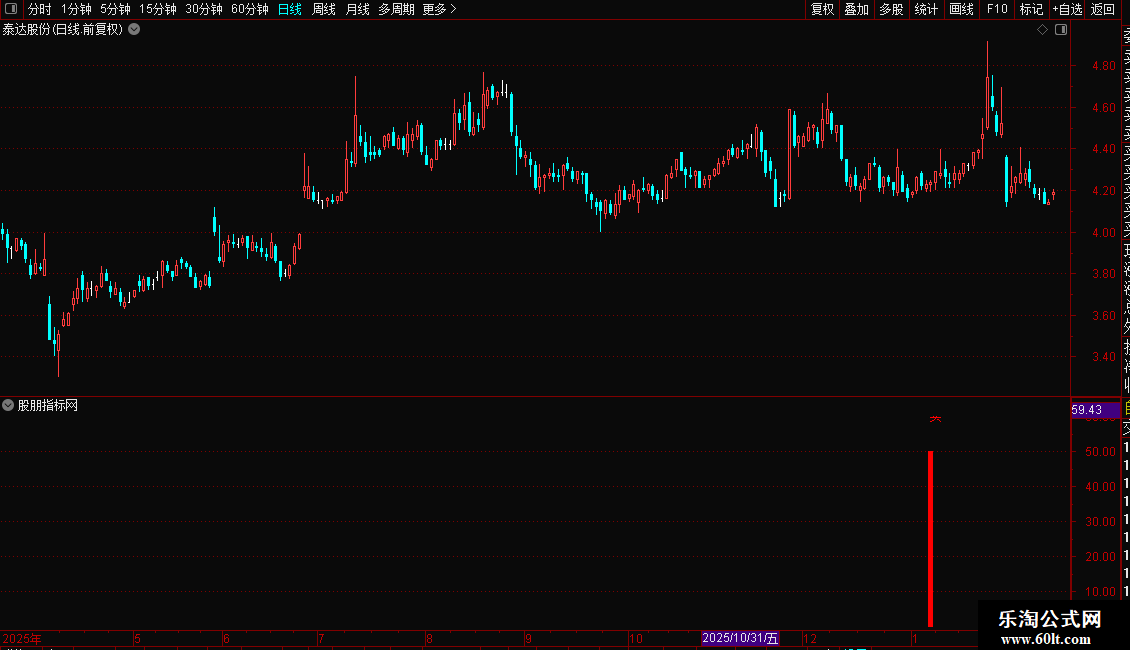Viewport: 1130px width, 650px height.
Task: Click the diamond icon on chart header
Action: [1042, 30]
